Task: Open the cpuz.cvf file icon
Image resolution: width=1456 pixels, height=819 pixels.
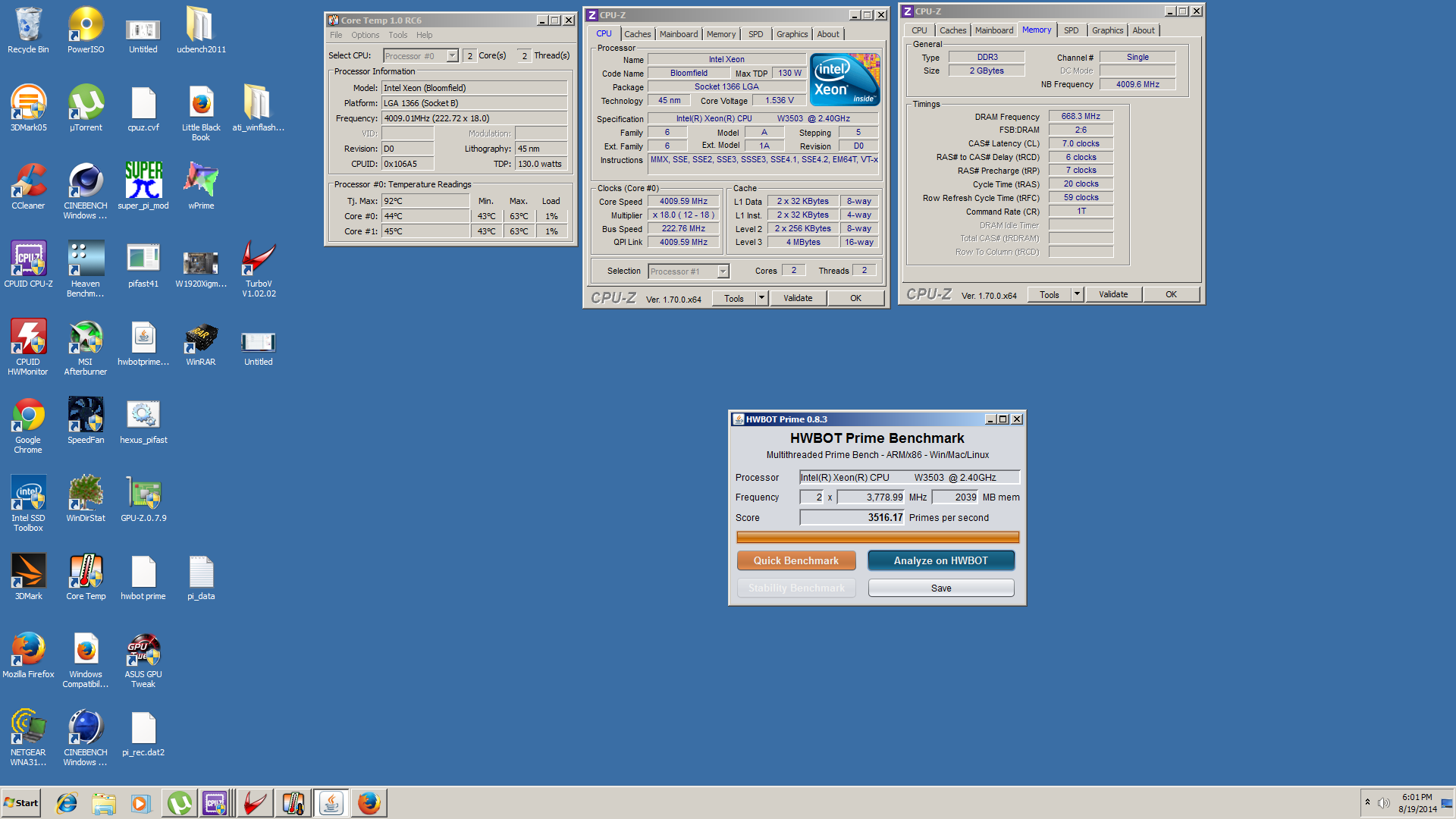Action: (143, 108)
